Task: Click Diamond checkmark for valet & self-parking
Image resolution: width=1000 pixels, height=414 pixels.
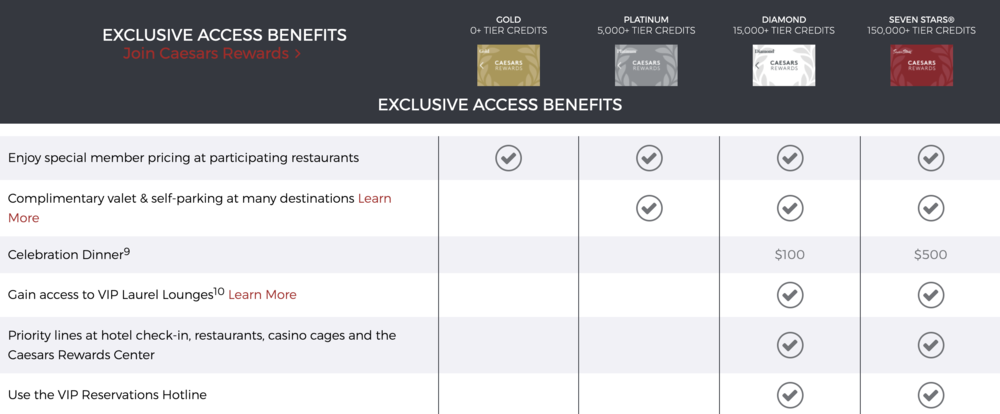Action: point(790,208)
